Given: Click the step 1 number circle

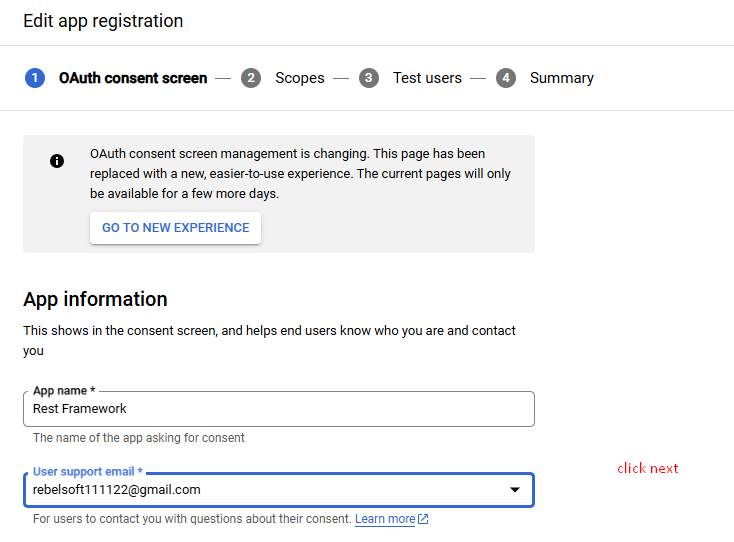Looking at the screenshot, I should tap(35, 78).
